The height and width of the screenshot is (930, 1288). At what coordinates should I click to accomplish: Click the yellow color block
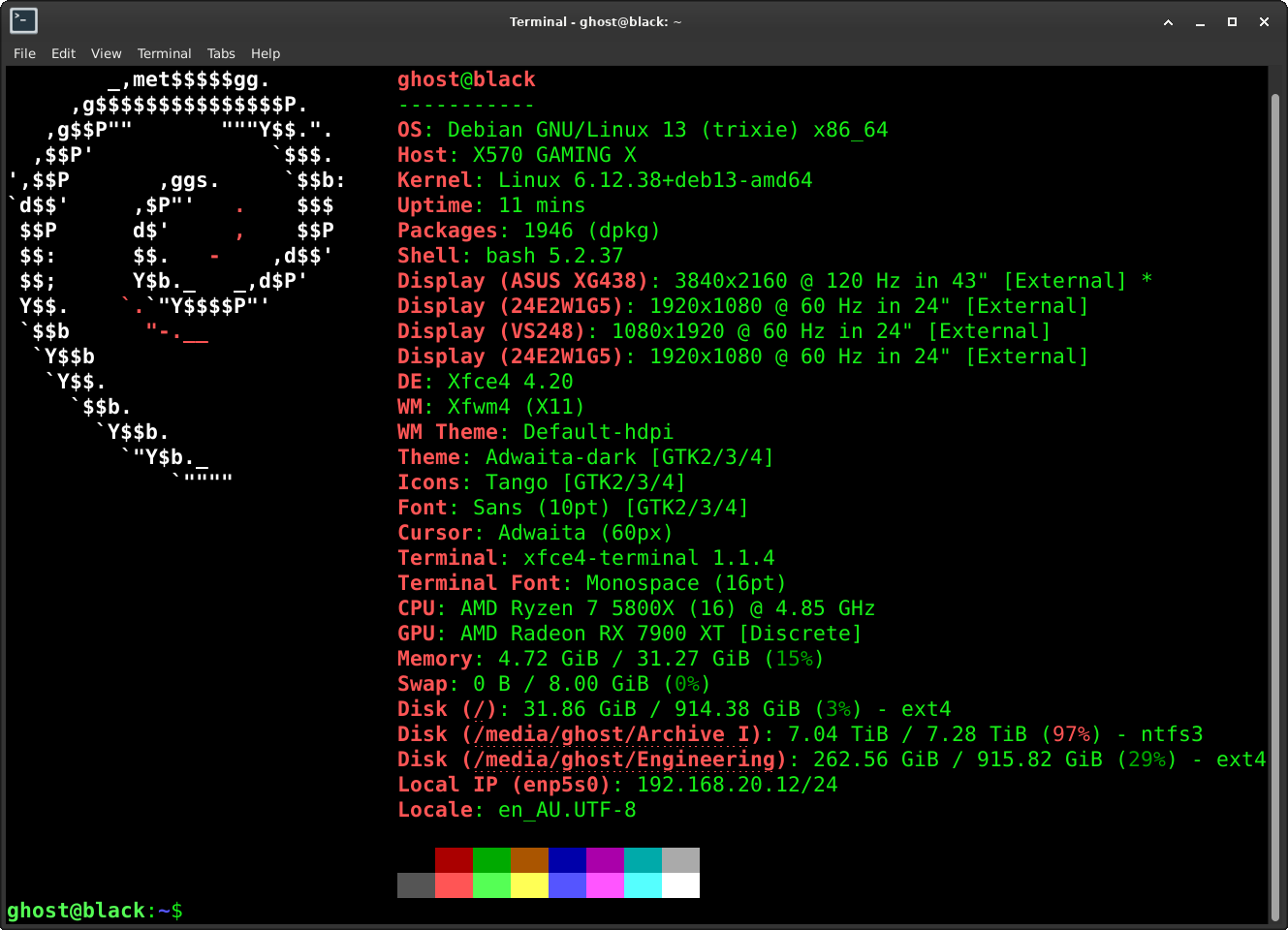[x=529, y=885]
